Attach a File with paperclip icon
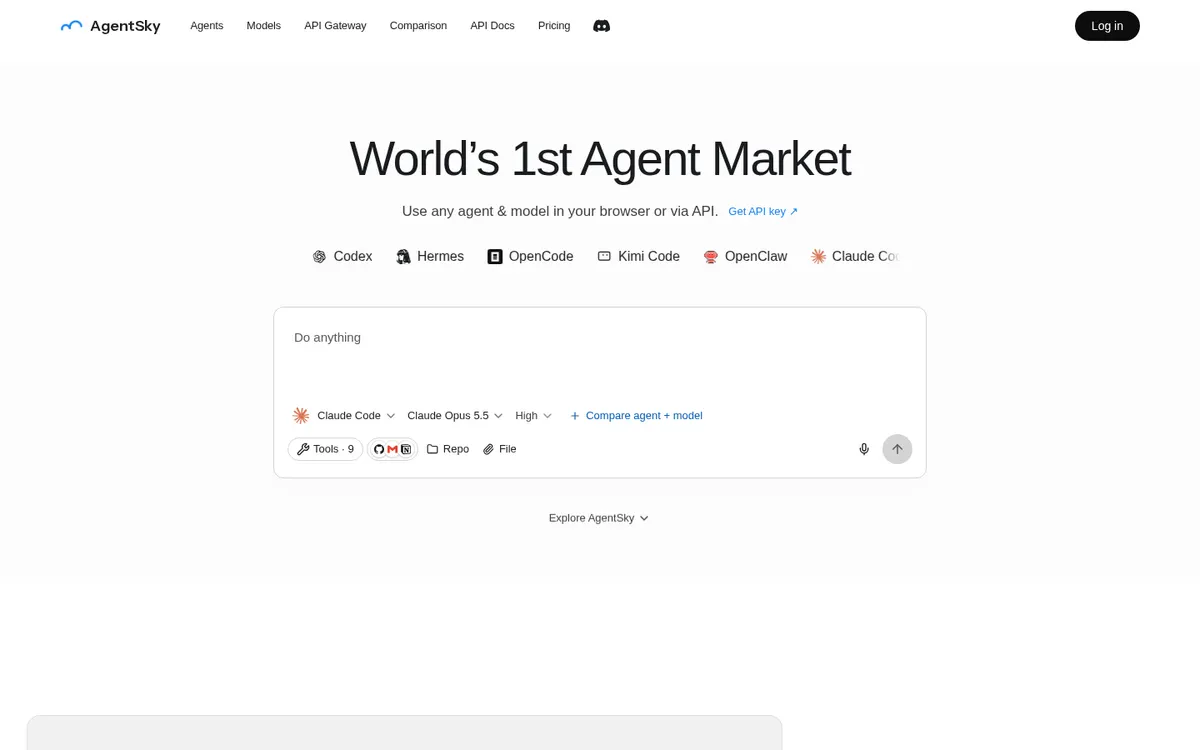Image resolution: width=1200 pixels, height=750 pixels. [x=500, y=449]
